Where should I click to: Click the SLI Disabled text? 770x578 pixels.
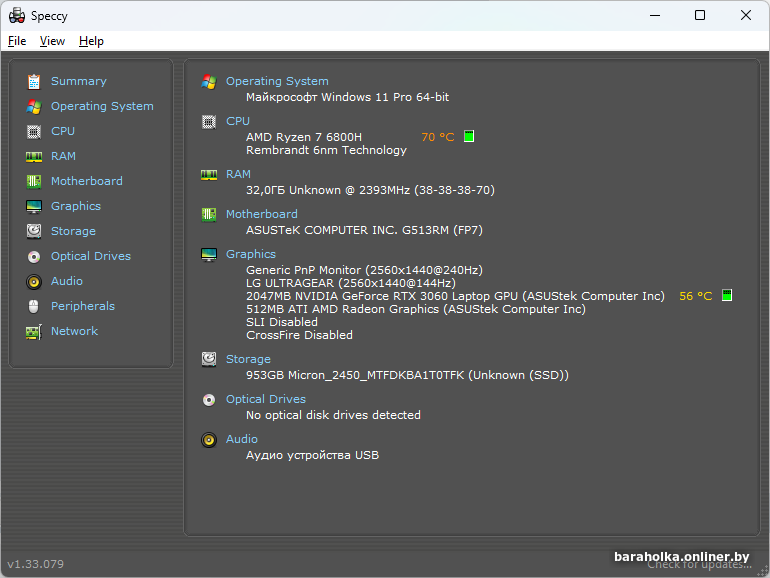[x=281, y=322]
